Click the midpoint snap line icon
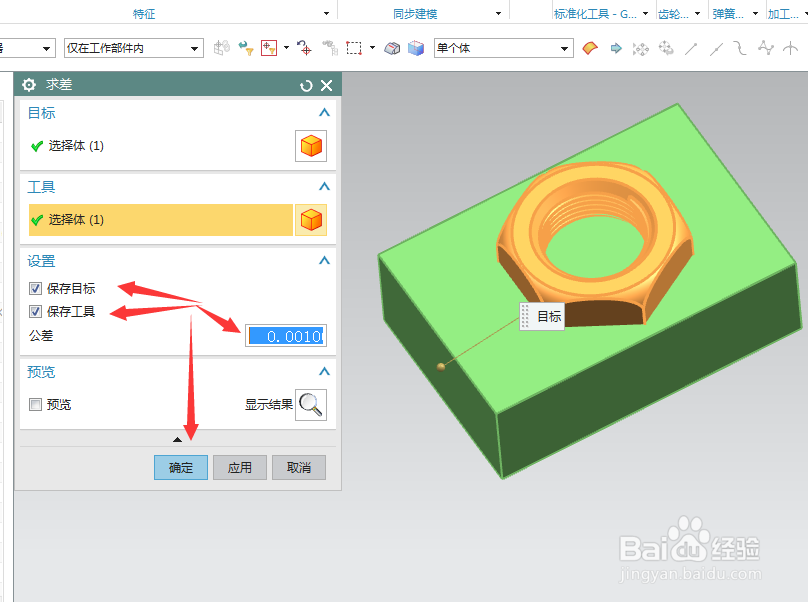Image resolution: width=808 pixels, height=602 pixels. pos(716,49)
